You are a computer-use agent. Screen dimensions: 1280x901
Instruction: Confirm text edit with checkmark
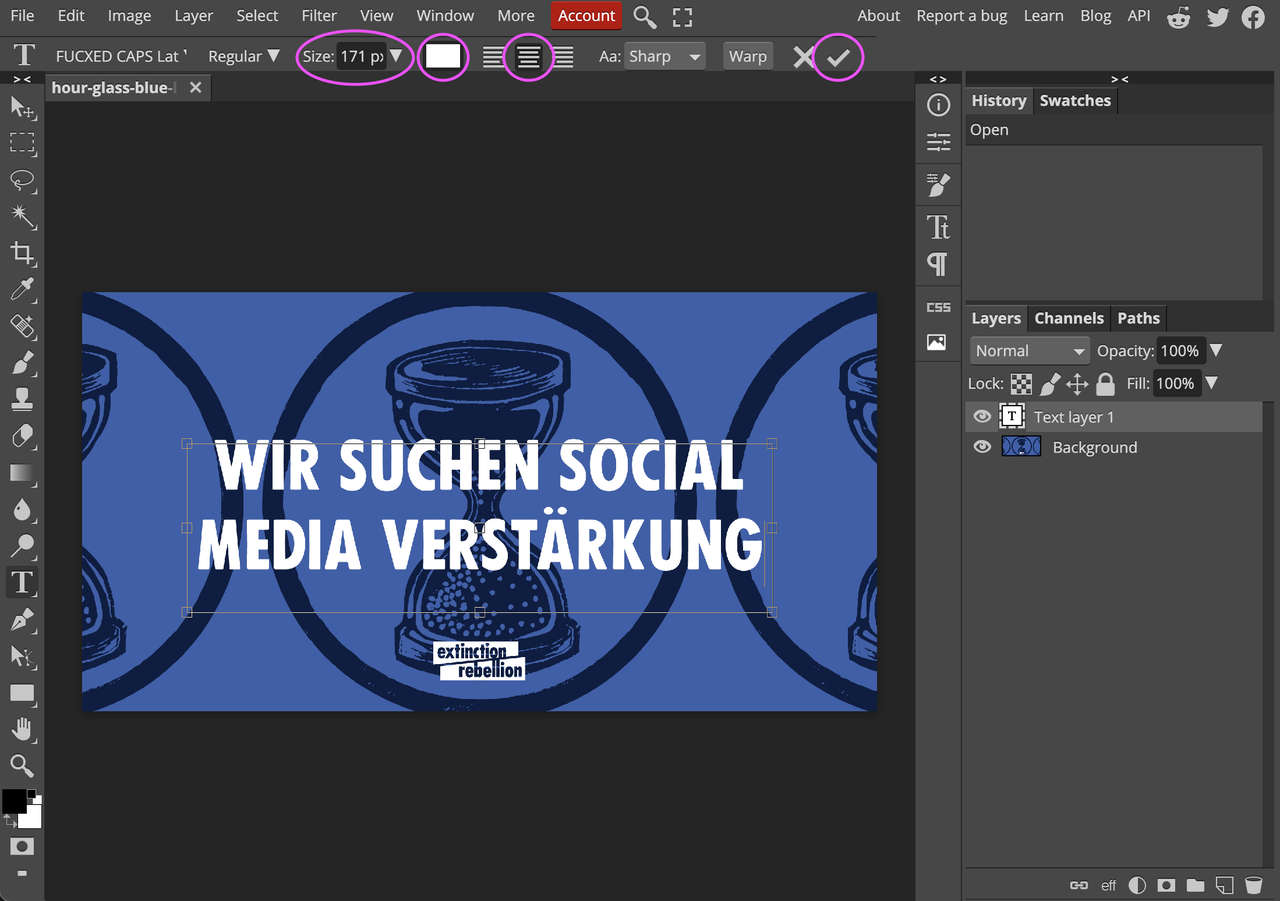pyautogui.click(x=838, y=57)
